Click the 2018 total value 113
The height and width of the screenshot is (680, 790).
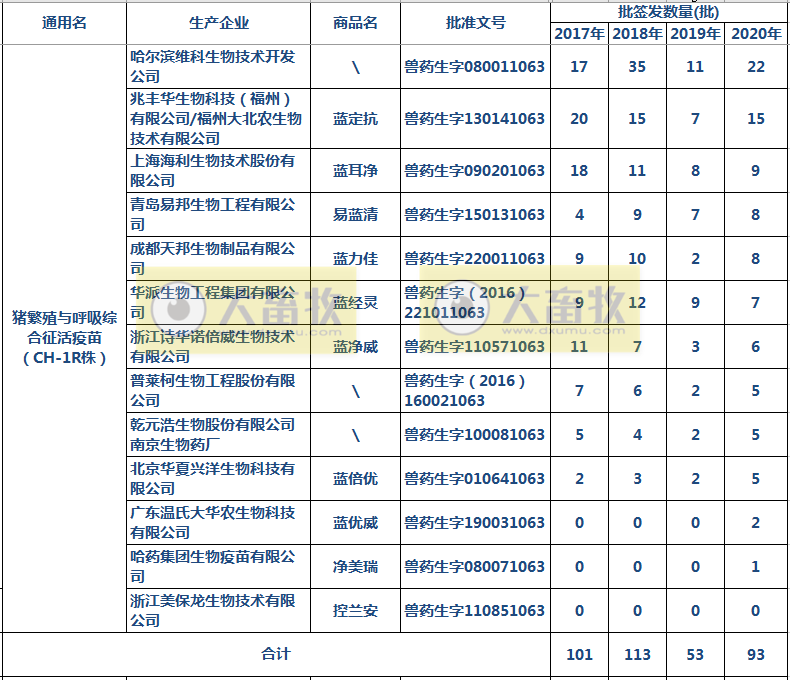(637, 655)
